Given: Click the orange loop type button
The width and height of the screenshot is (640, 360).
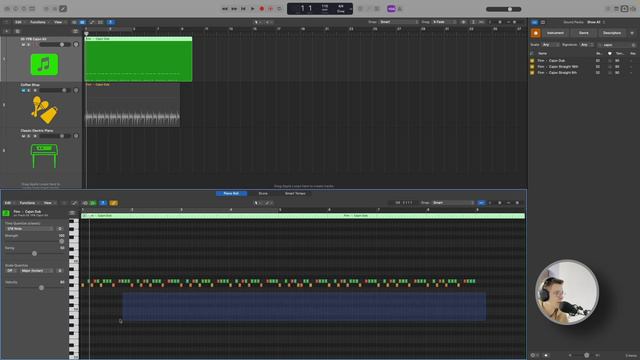Looking at the screenshot, I should 536,33.
